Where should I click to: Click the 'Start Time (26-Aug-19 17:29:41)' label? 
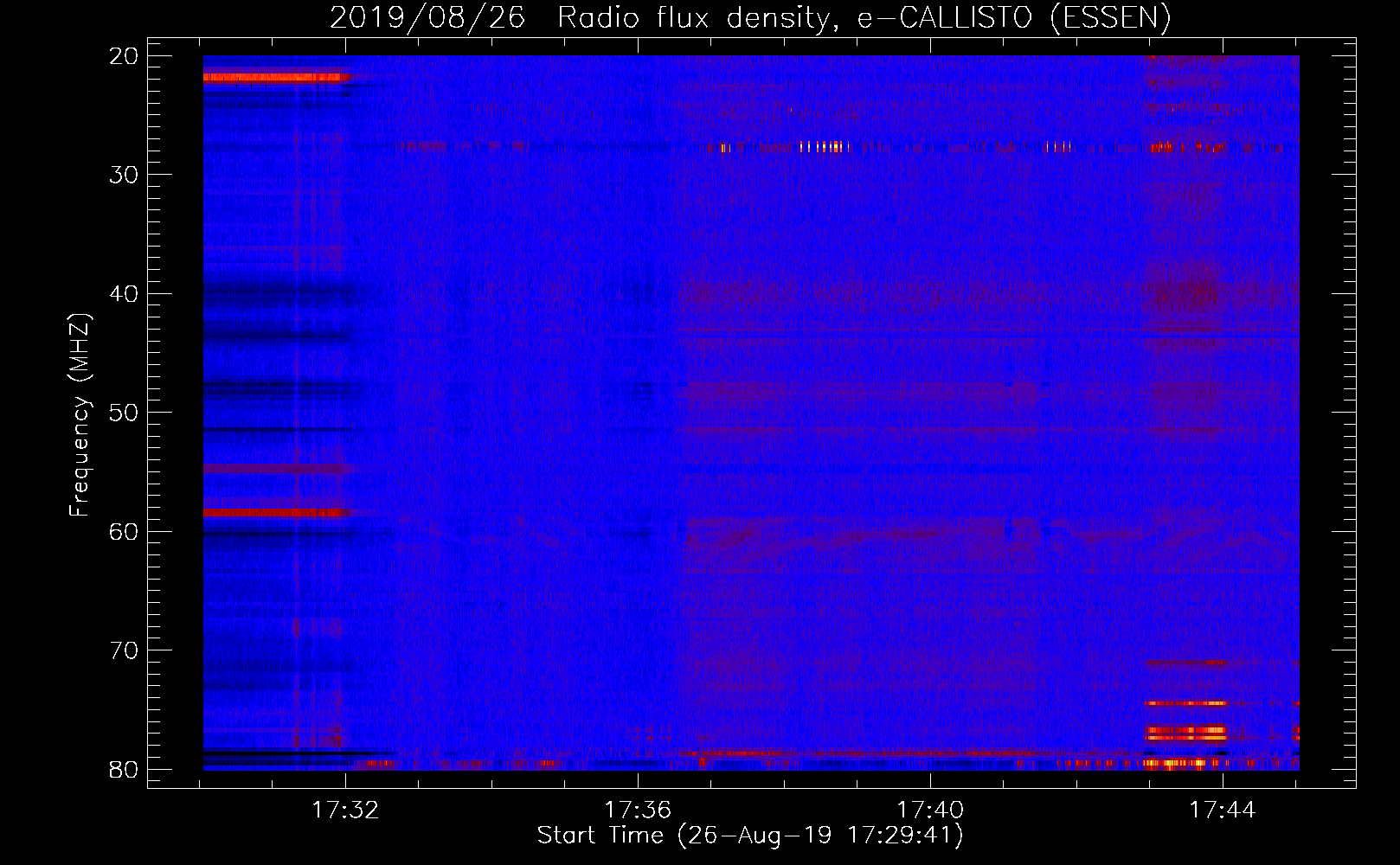click(x=750, y=836)
